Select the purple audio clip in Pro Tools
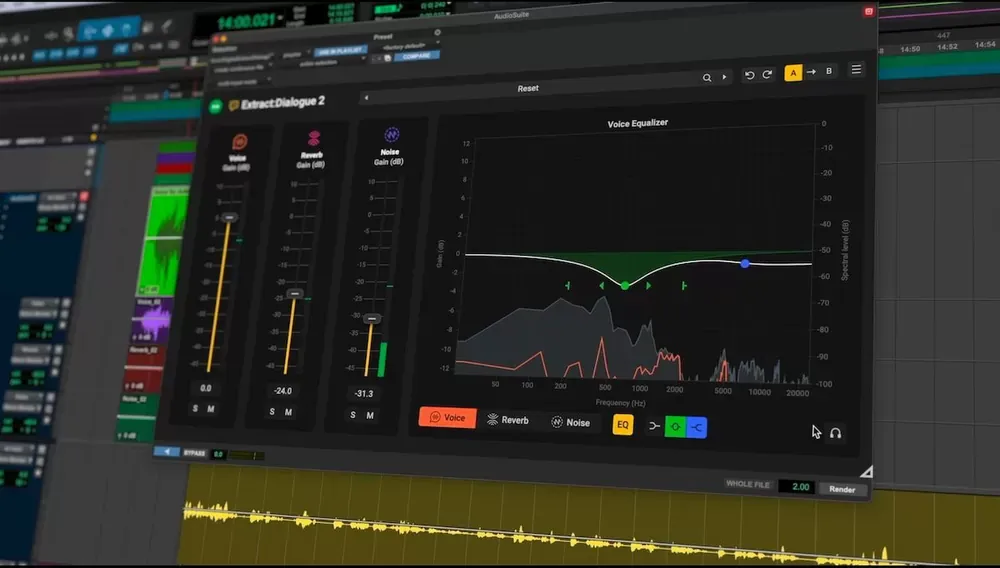1000x568 pixels. [x=152, y=321]
